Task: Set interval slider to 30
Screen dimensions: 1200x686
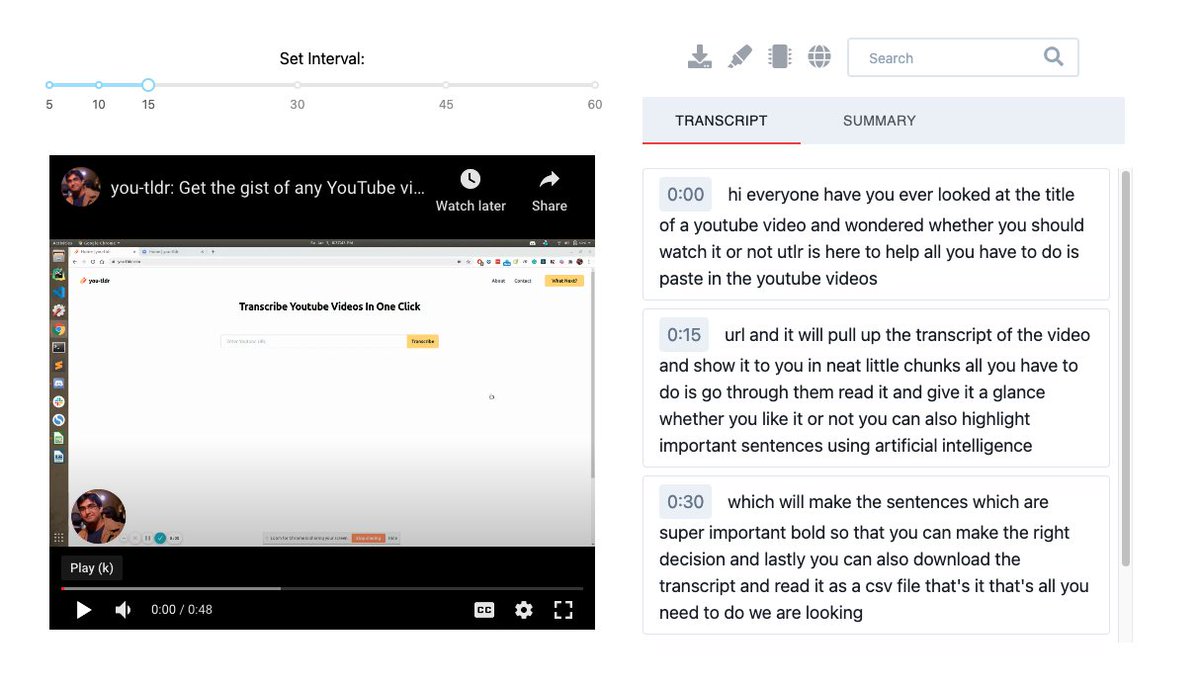Action: pos(297,85)
